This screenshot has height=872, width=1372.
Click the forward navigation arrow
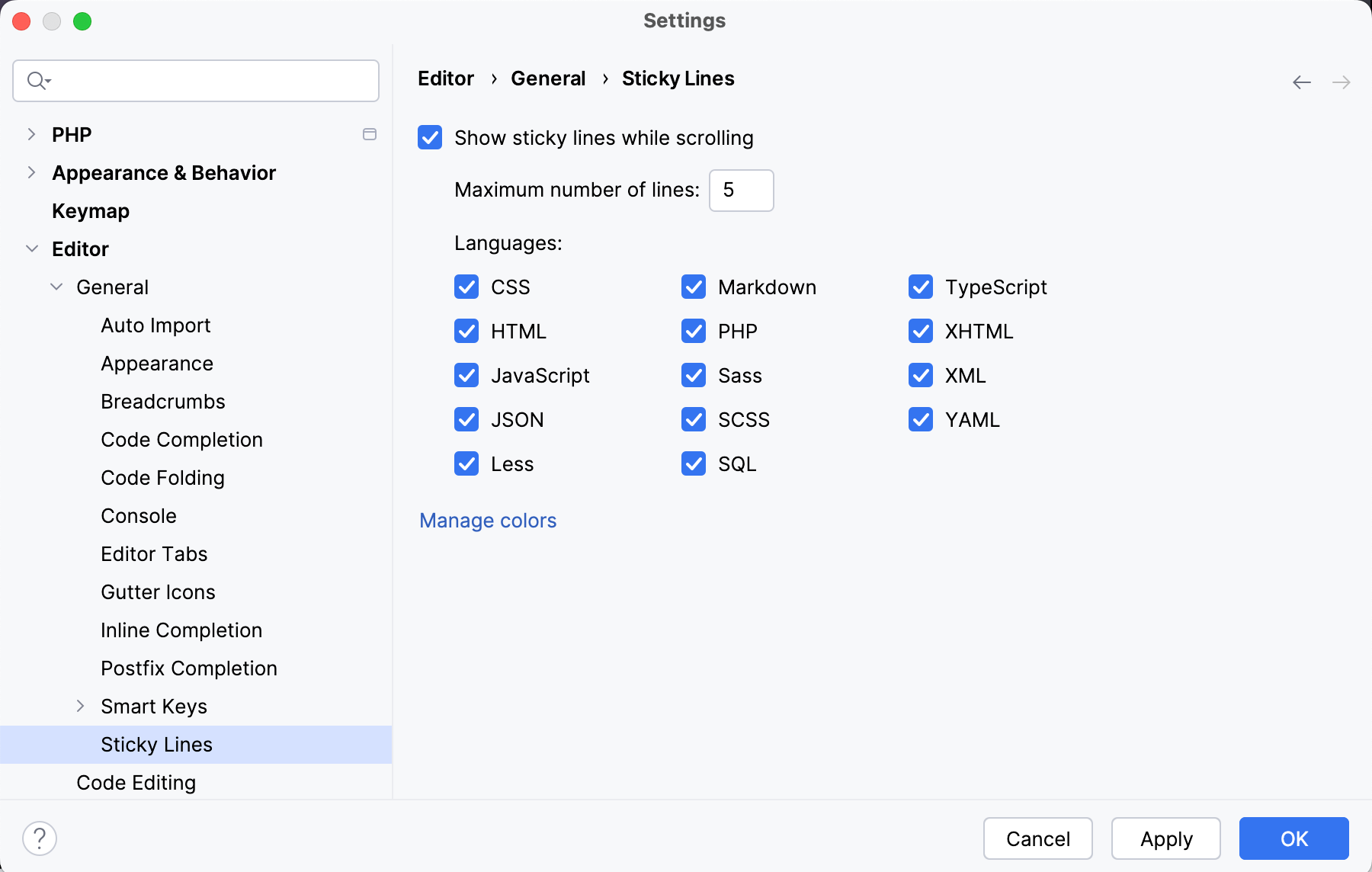pos(1342,82)
